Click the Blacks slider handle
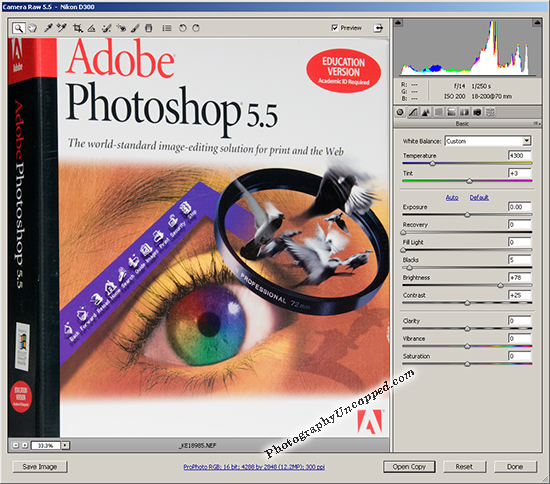The height and width of the screenshot is (484, 550). coord(409,268)
